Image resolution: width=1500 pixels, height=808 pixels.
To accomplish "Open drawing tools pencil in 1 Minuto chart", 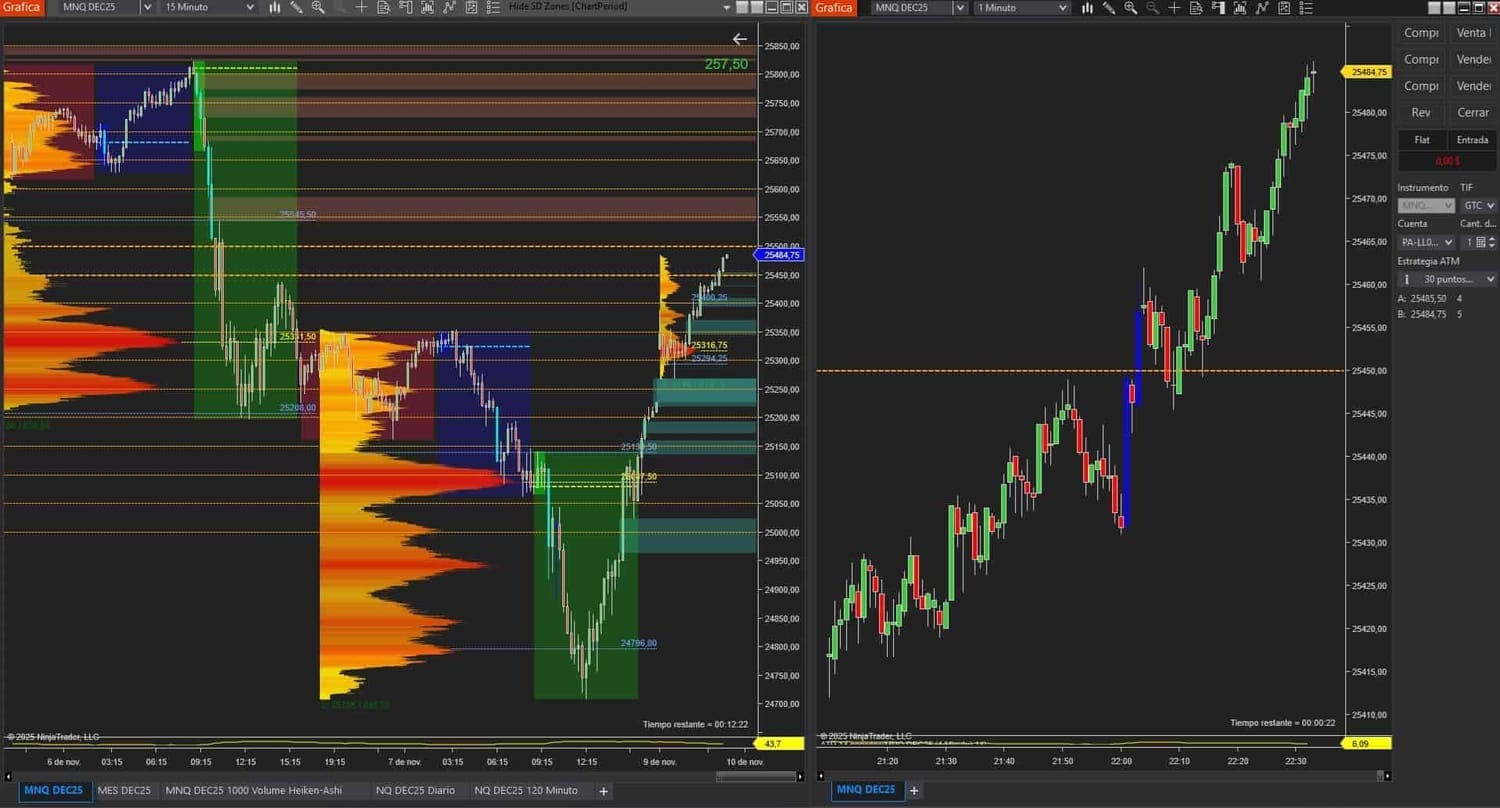I will click(1109, 7).
